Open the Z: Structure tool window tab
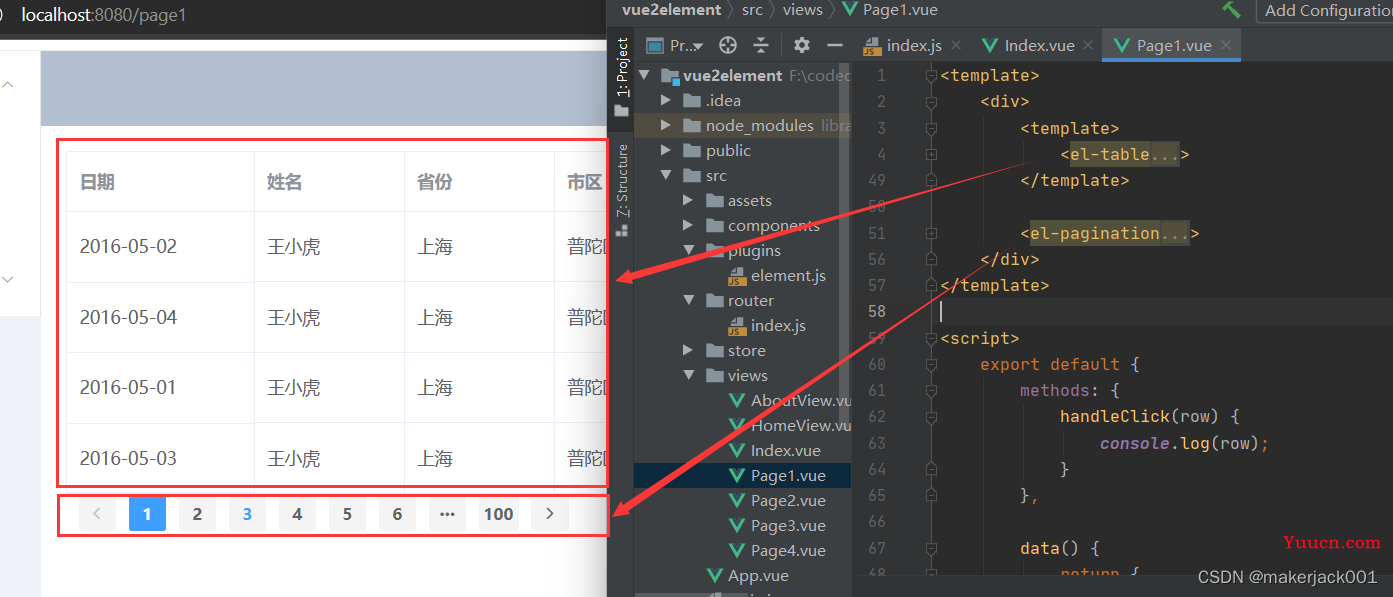 pyautogui.click(x=622, y=190)
